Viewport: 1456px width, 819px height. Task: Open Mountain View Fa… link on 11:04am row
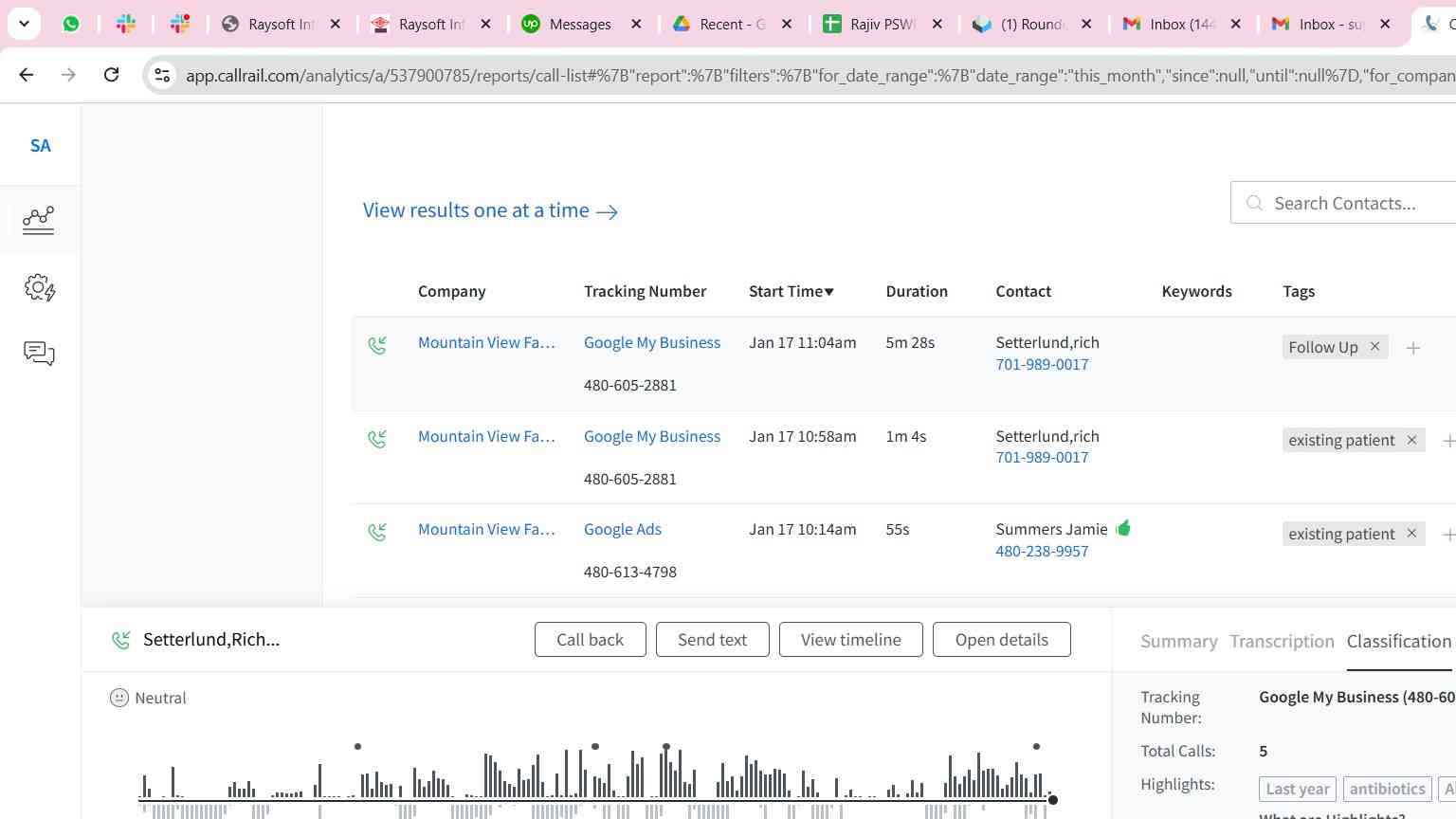coord(486,342)
